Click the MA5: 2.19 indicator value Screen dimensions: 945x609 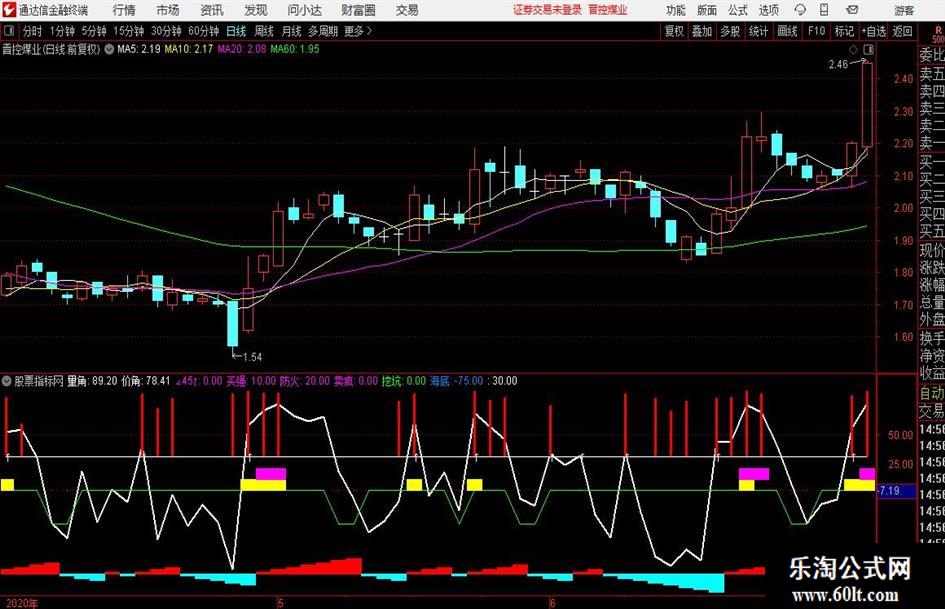click(139, 49)
